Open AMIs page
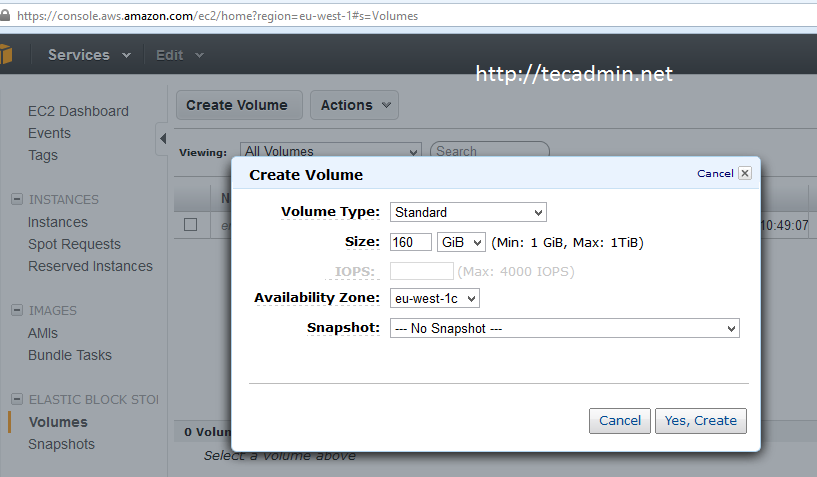817x477 pixels. (43, 333)
